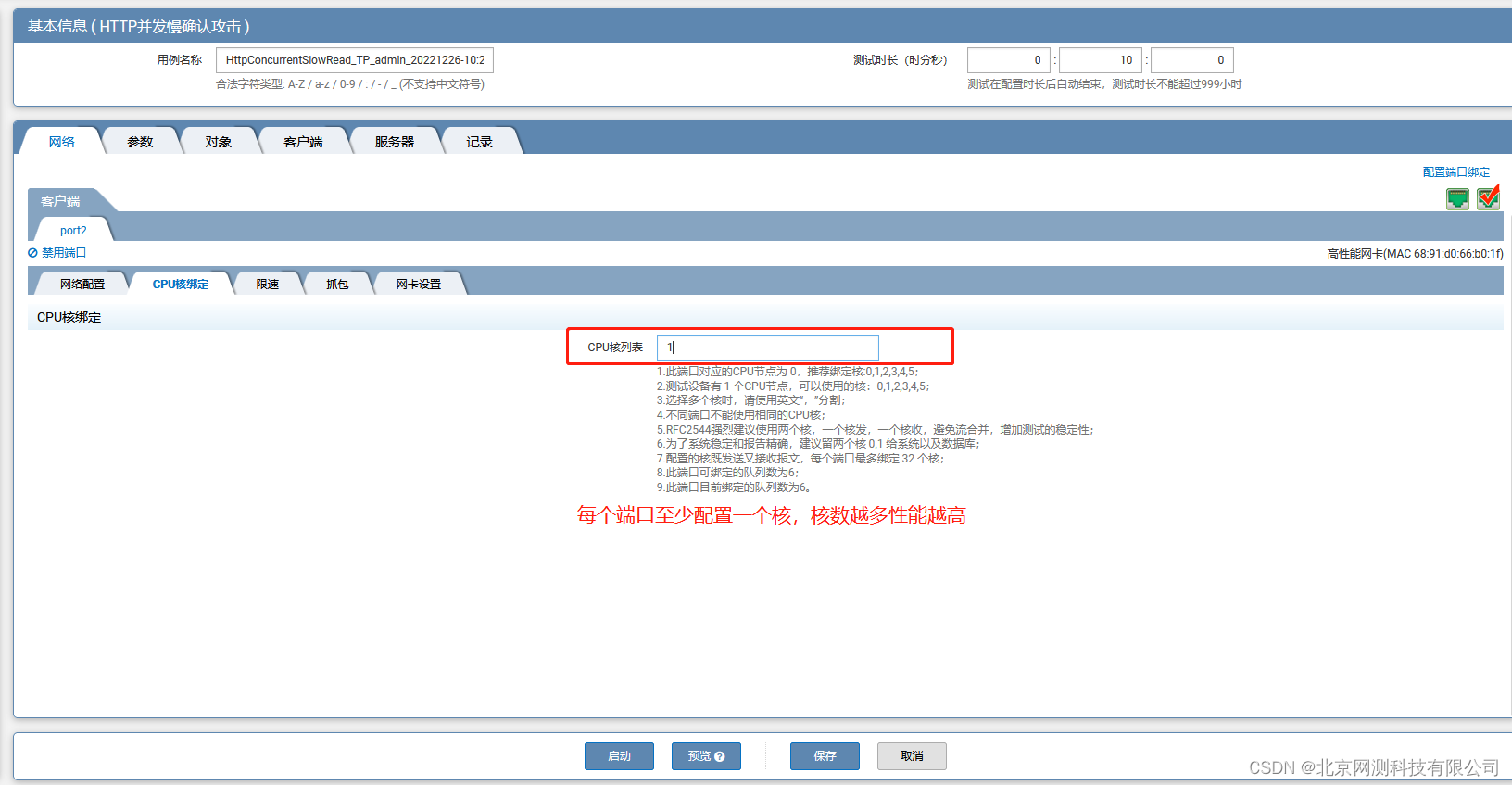Click hint line 9 about bound queue count

(x=735, y=487)
